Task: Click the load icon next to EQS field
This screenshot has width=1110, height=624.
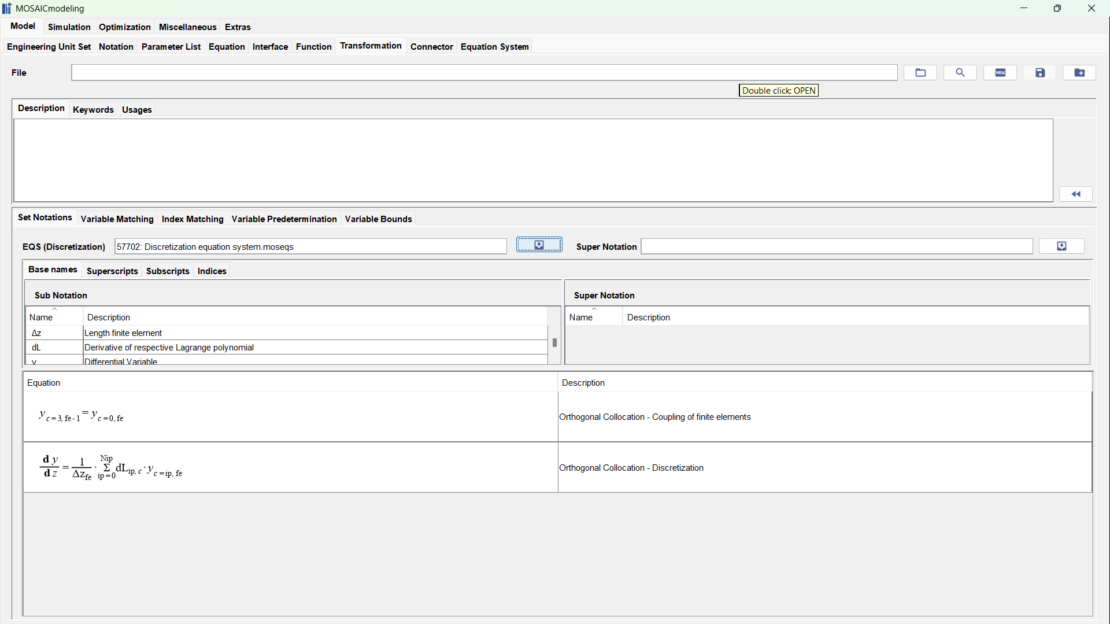Action: [x=539, y=245]
